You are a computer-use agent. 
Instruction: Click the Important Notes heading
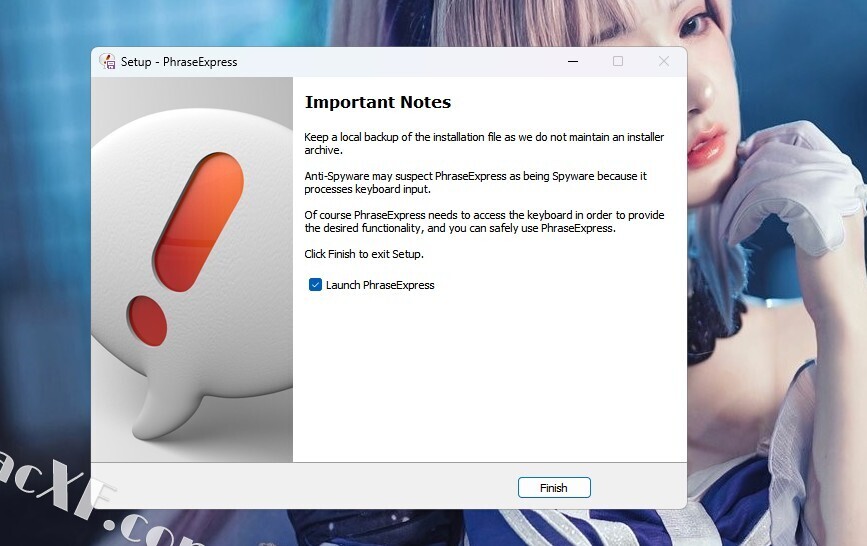(378, 102)
